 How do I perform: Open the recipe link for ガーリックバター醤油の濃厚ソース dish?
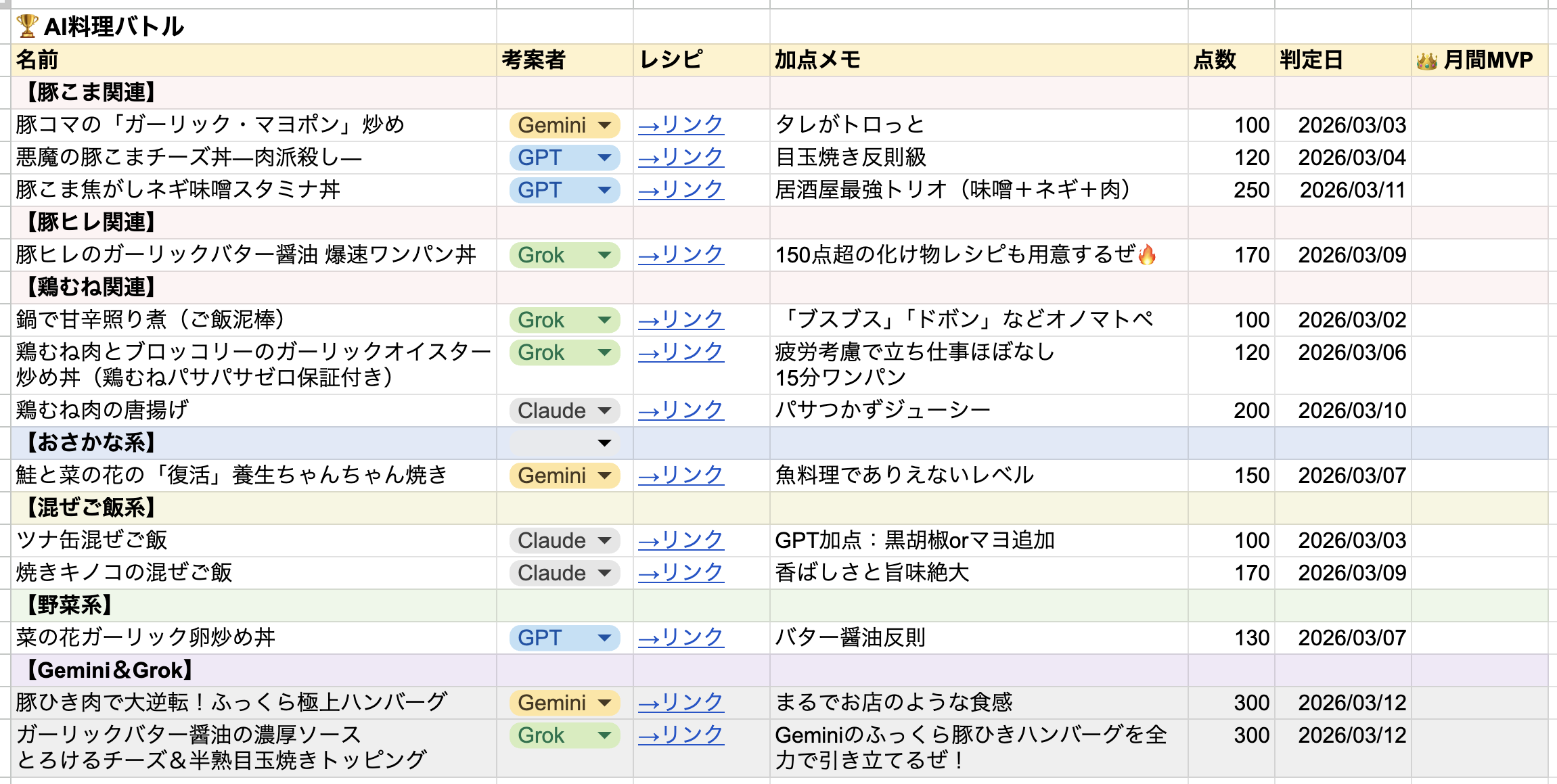679,735
